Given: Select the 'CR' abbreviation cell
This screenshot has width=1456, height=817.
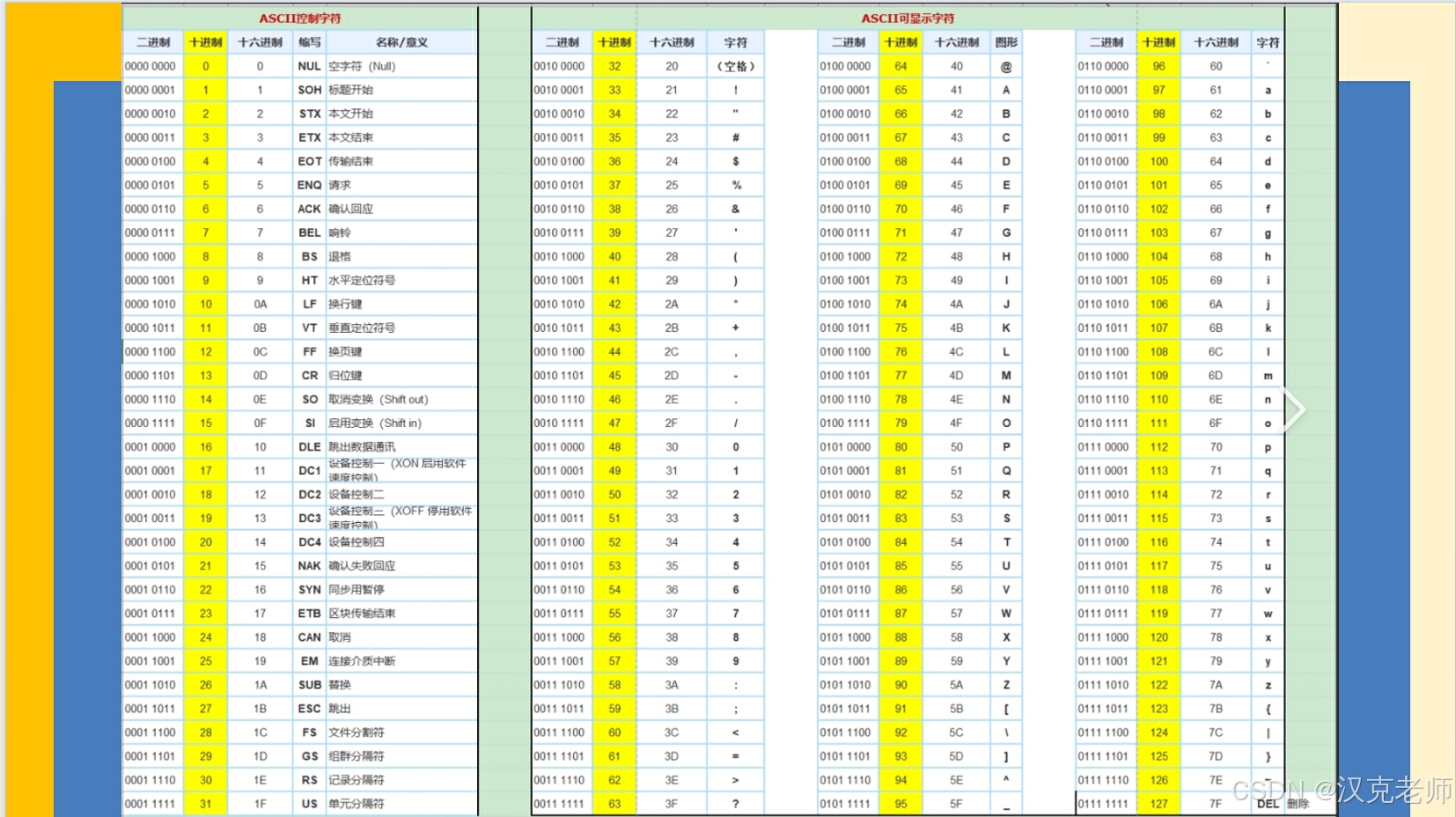Looking at the screenshot, I should click(x=309, y=375).
